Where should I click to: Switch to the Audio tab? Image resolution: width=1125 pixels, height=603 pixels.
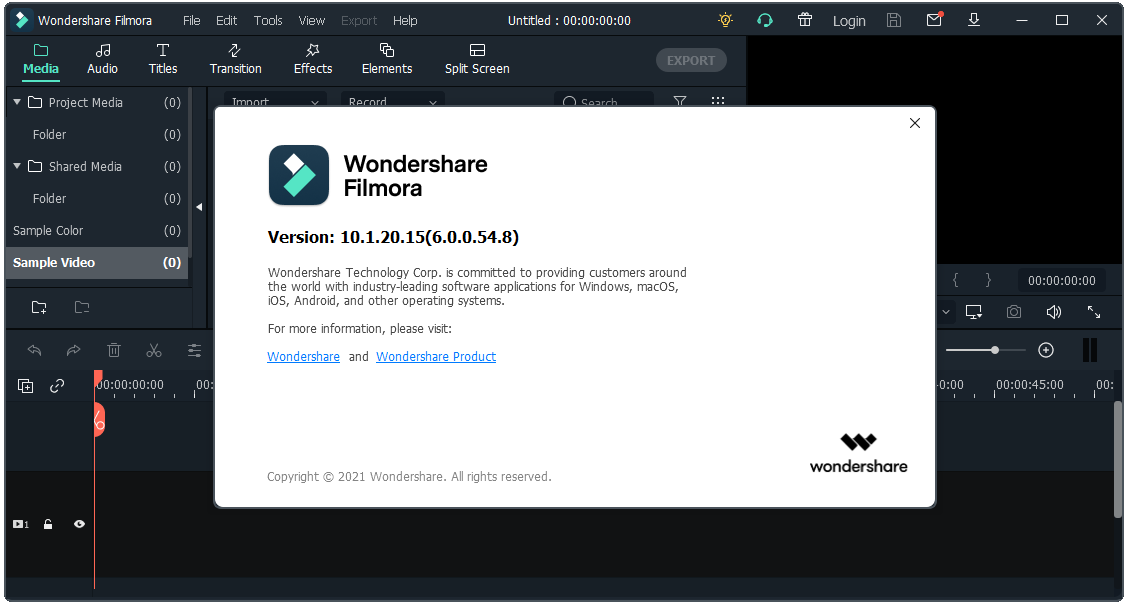pyautogui.click(x=103, y=60)
